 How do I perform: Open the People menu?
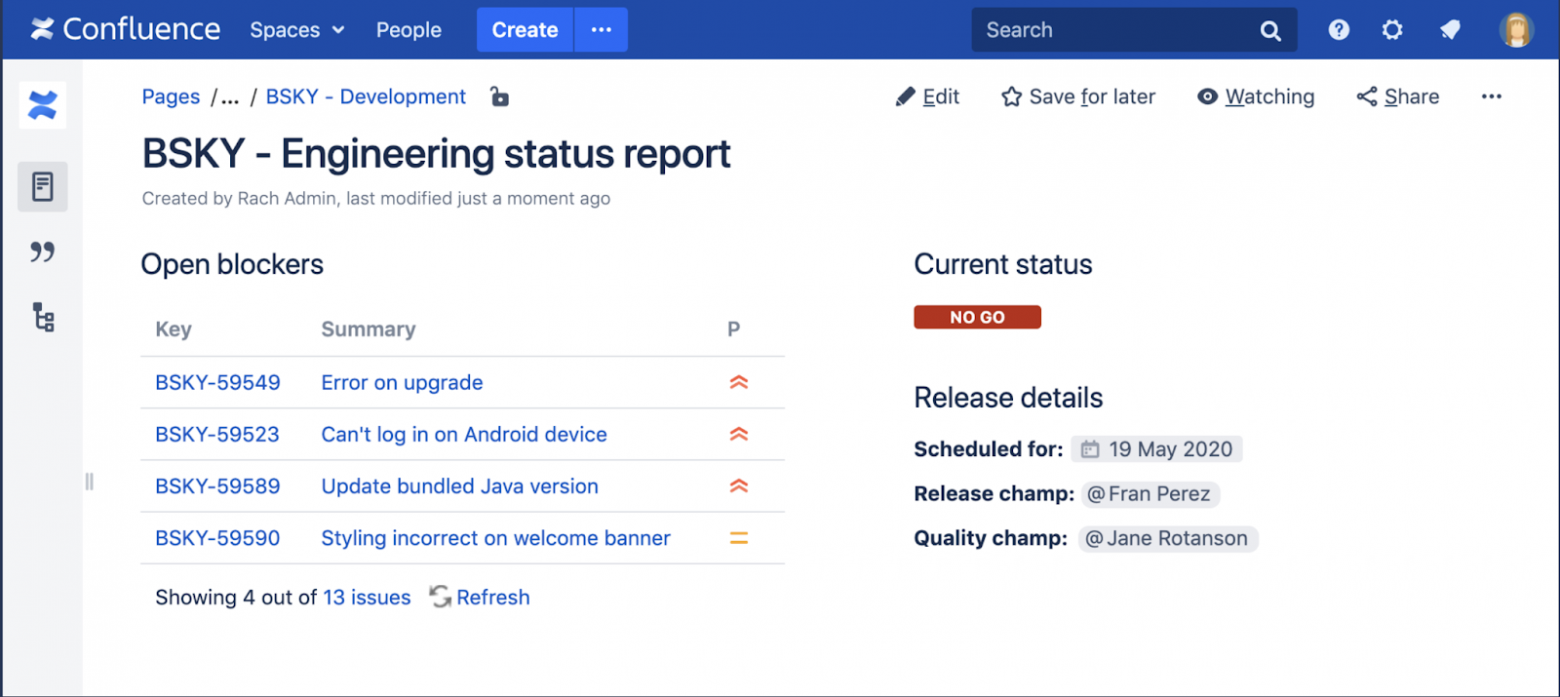tap(408, 30)
